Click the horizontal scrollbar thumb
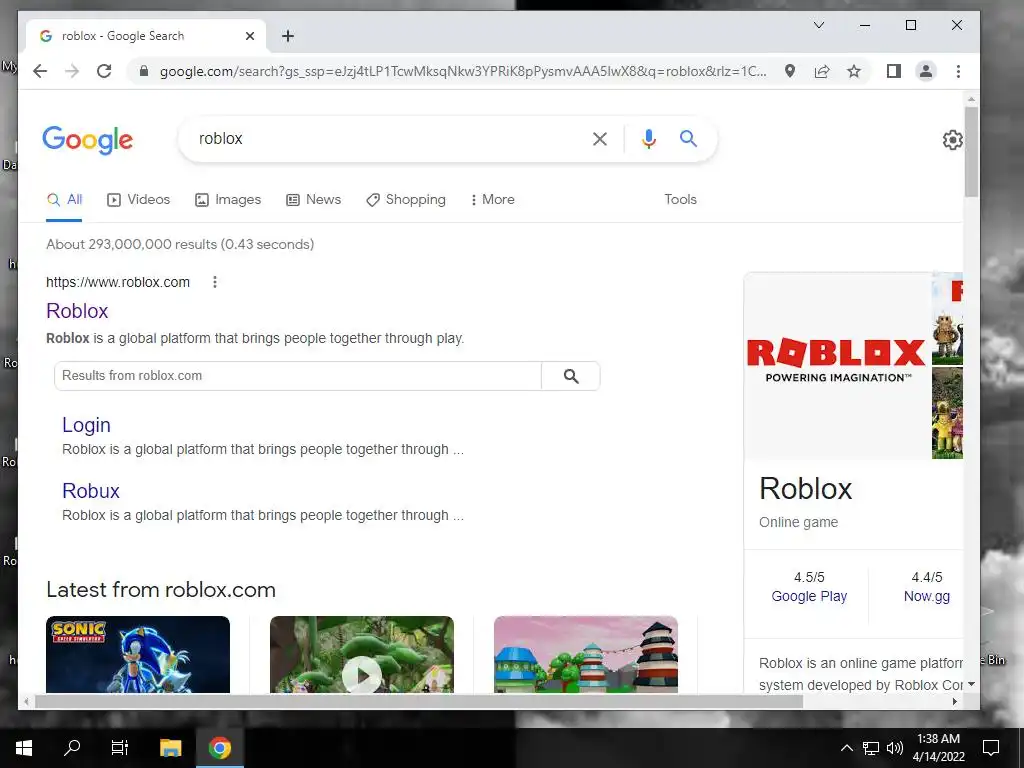This screenshot has height=768, width=1024. [x=419, y=701]
